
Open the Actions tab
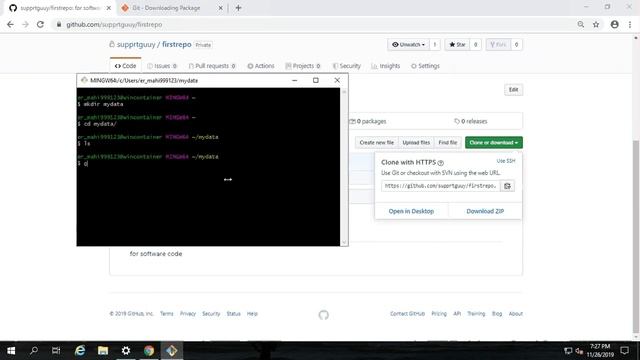coord(261,66)
